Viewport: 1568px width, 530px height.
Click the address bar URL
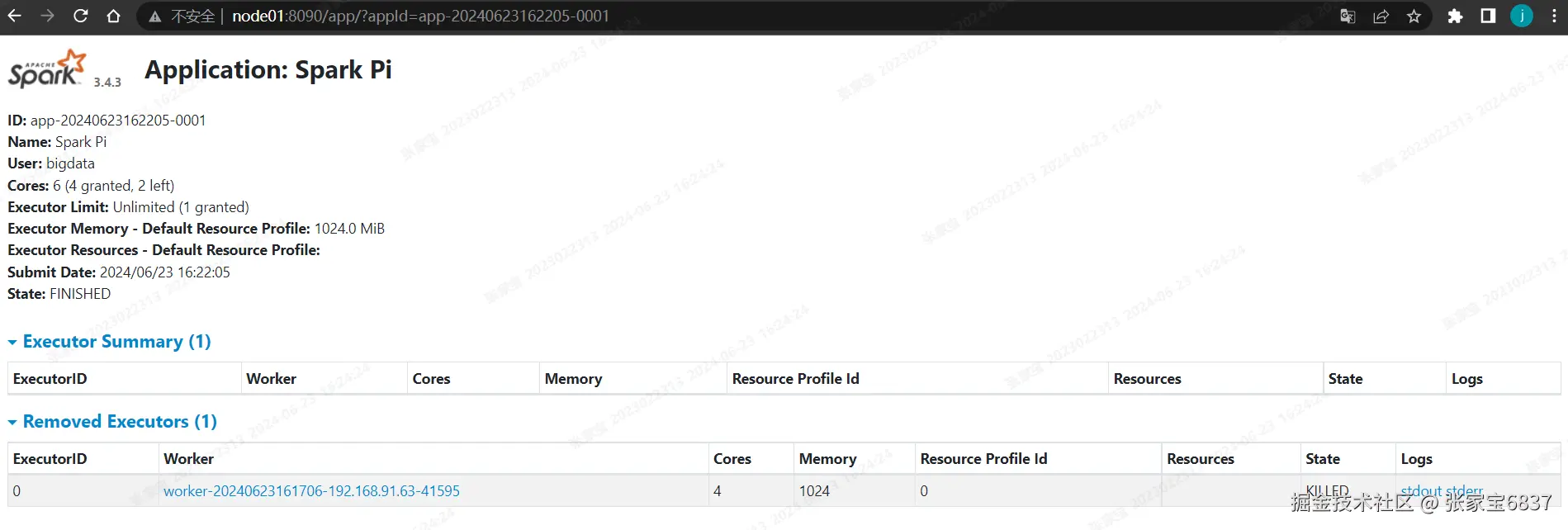(420, 16)
